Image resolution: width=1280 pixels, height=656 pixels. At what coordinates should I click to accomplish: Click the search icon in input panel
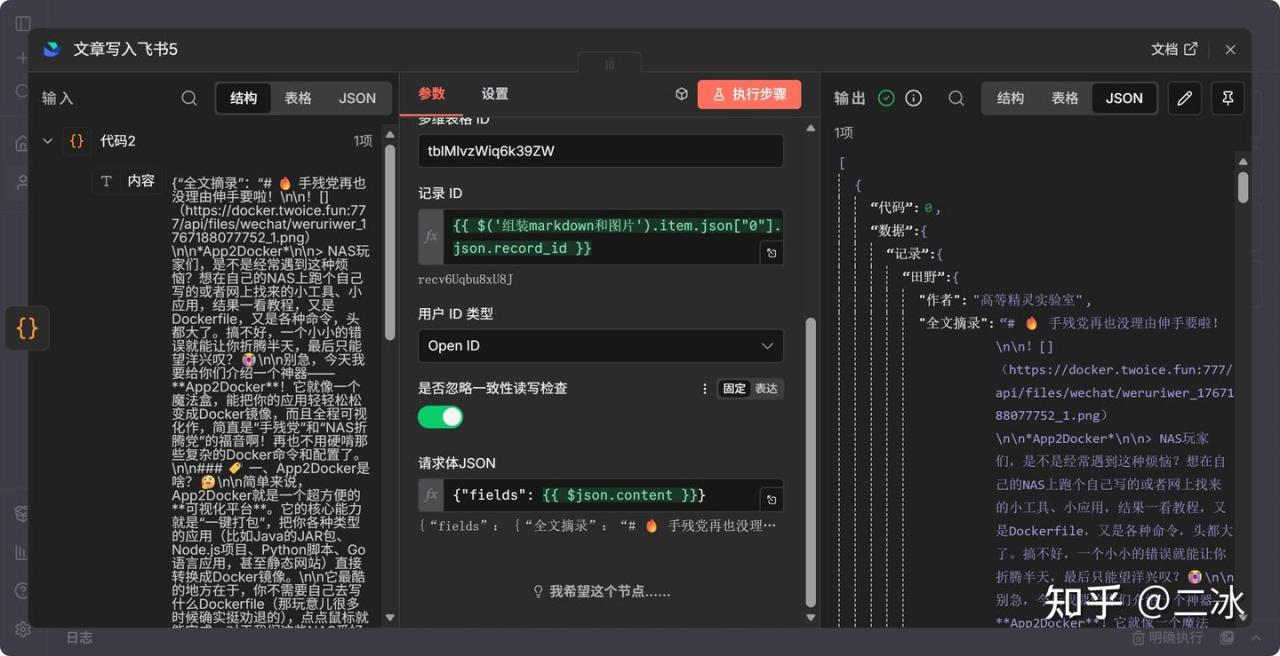click(189, 98)
